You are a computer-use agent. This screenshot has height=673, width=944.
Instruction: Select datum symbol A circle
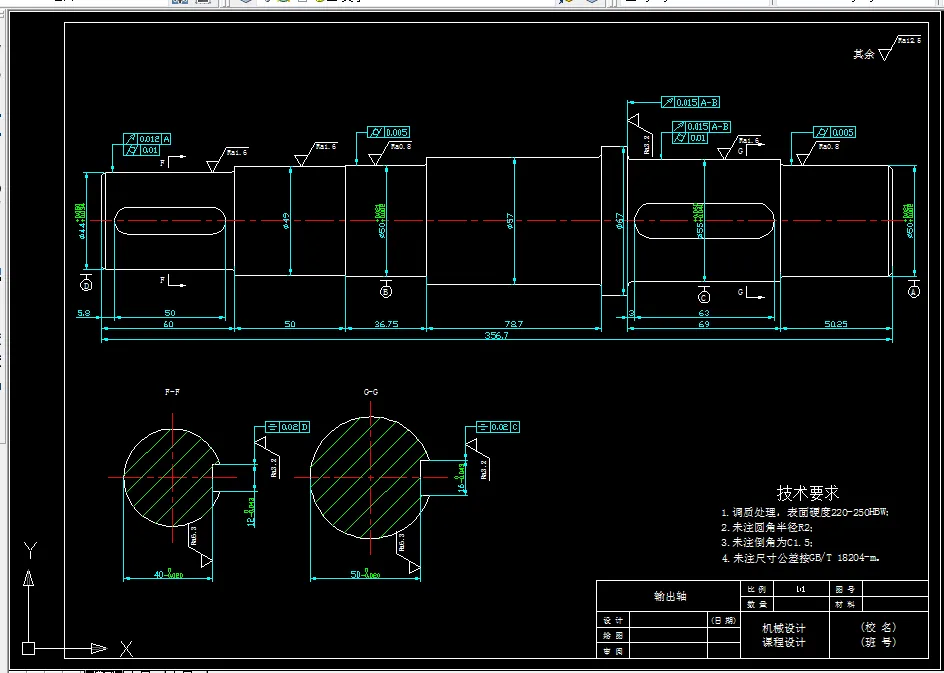click(x=914, y=291)
